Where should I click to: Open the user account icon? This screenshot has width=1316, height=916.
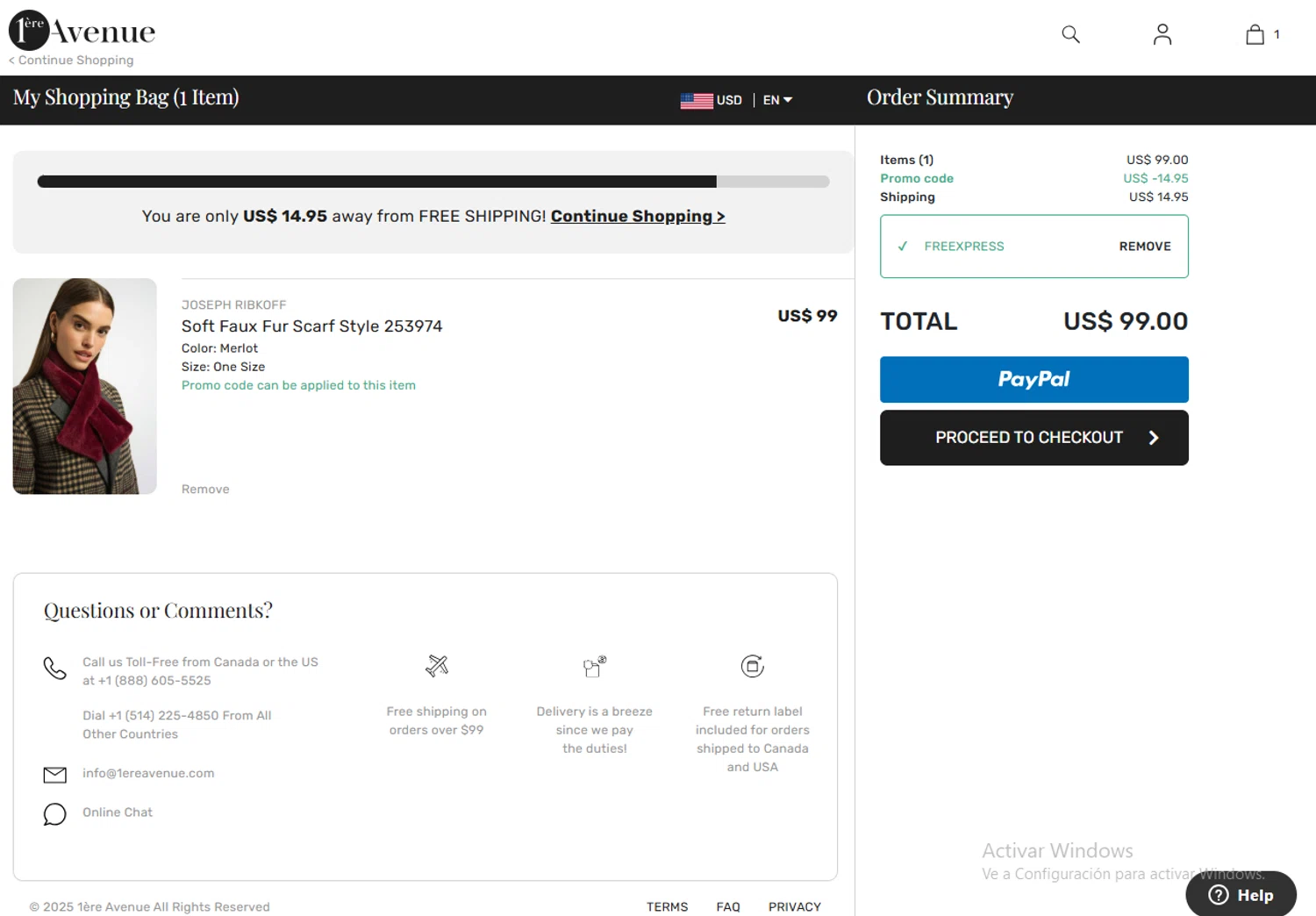tap(1162, 34)
